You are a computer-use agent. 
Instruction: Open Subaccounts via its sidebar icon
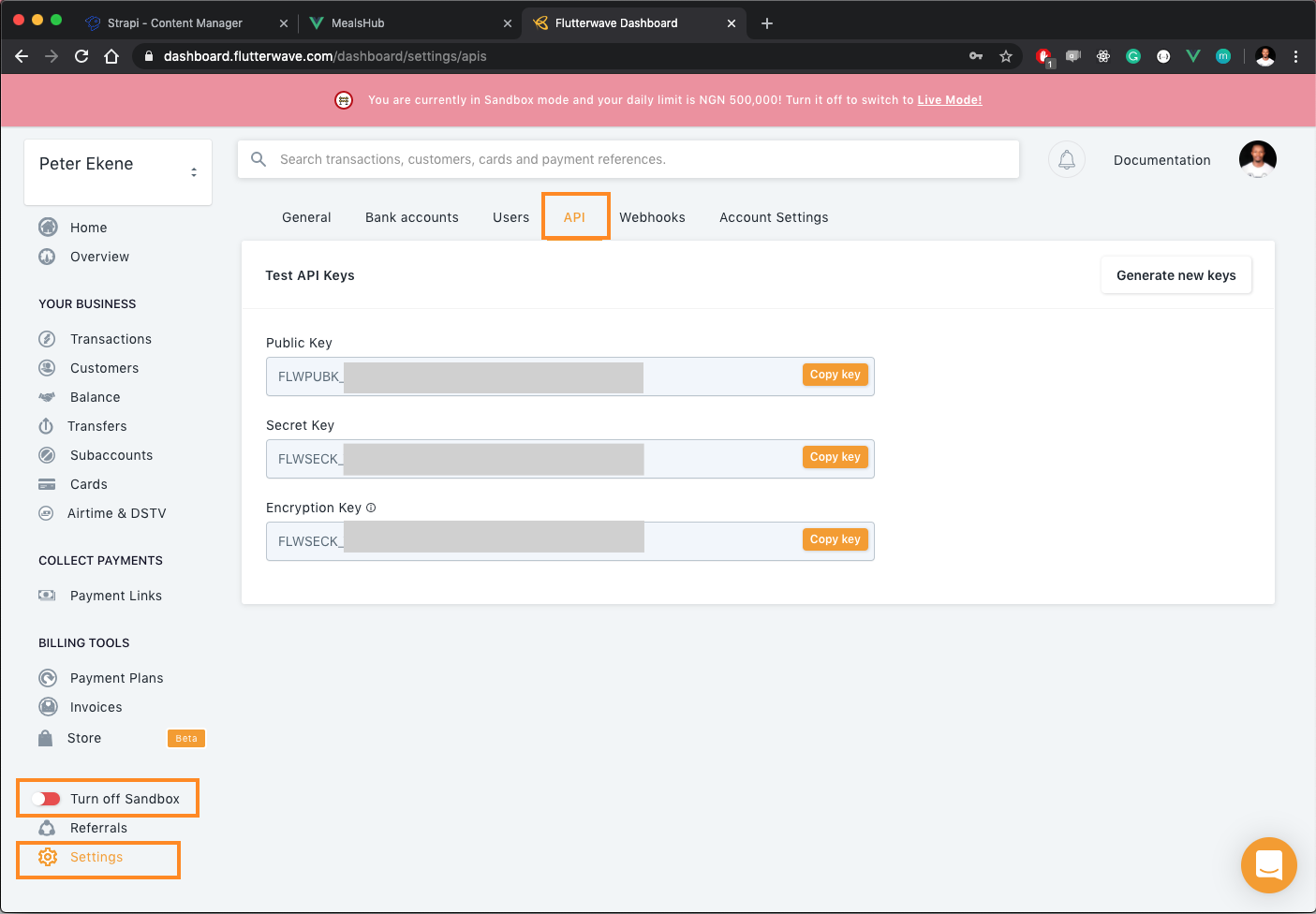tap(48, 455)
